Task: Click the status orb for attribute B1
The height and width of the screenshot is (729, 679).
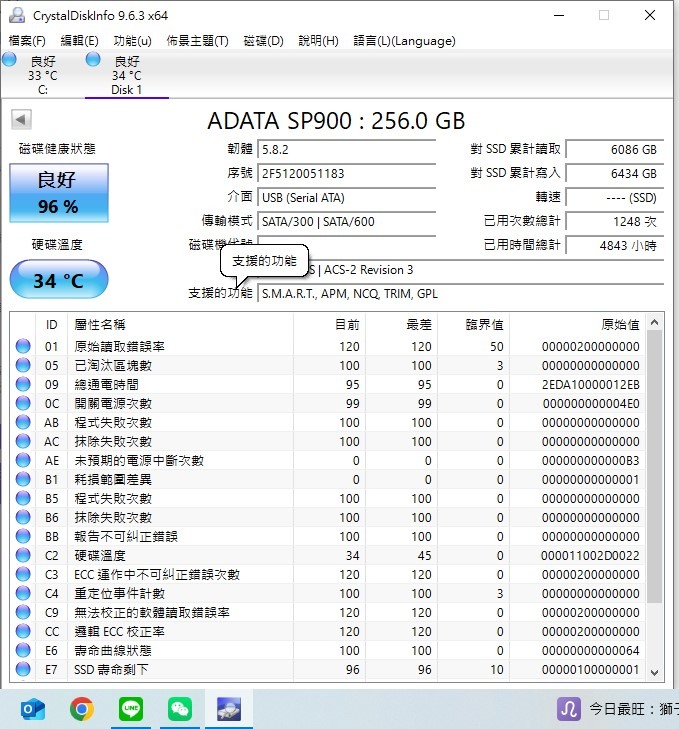Action: point(23,479)
